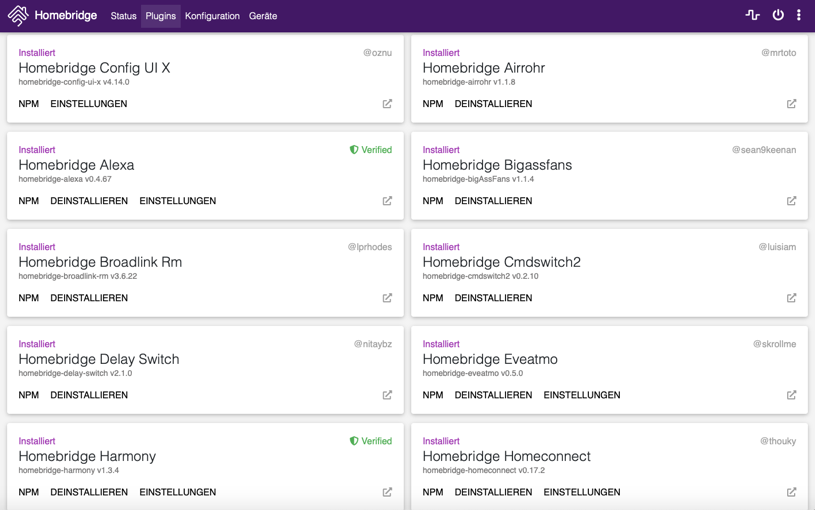Open the log viewer waveform icon

(x=753, y=16)
